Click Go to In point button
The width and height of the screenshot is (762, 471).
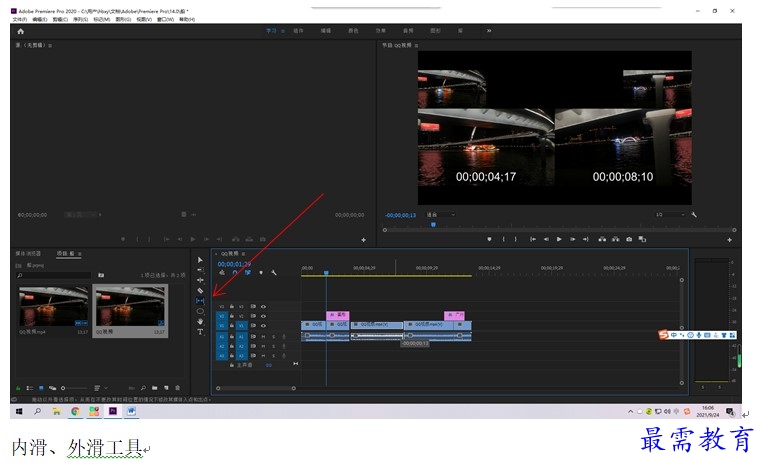point(533,239)
